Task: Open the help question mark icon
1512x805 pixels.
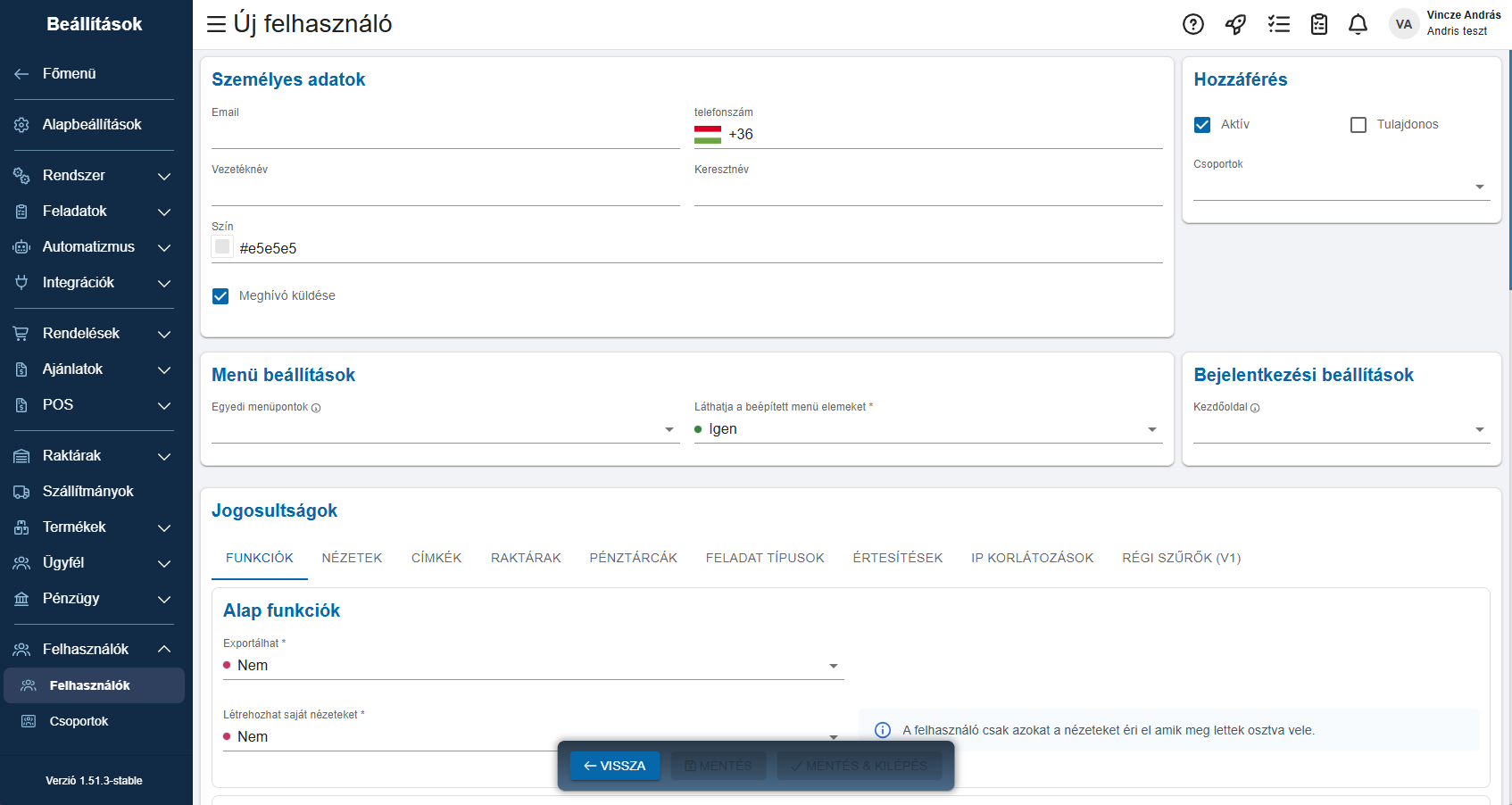Action: pyautogui.click(x=1192, y=24)
